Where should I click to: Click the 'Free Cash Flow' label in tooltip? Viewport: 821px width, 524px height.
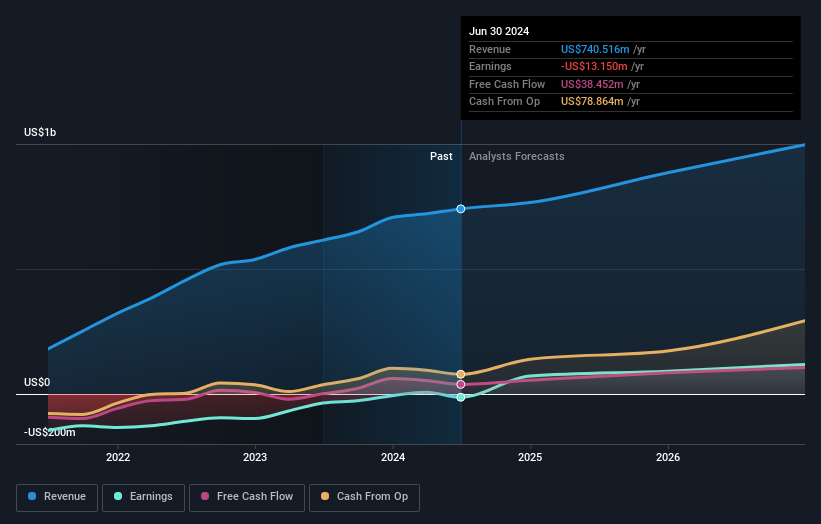point(507,84)
